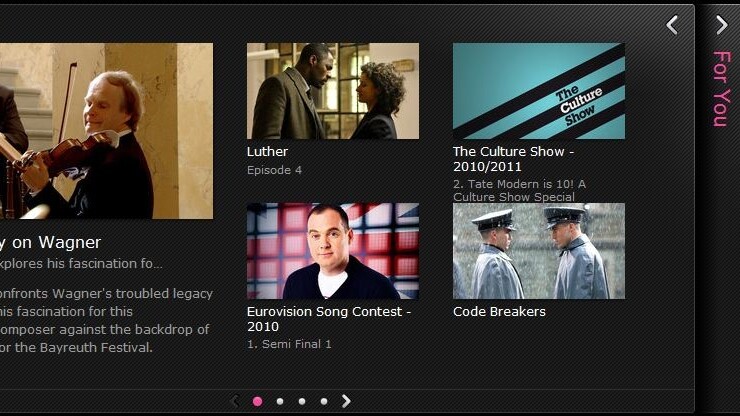Open the Code Breakers thumbnail

point(539,251)
